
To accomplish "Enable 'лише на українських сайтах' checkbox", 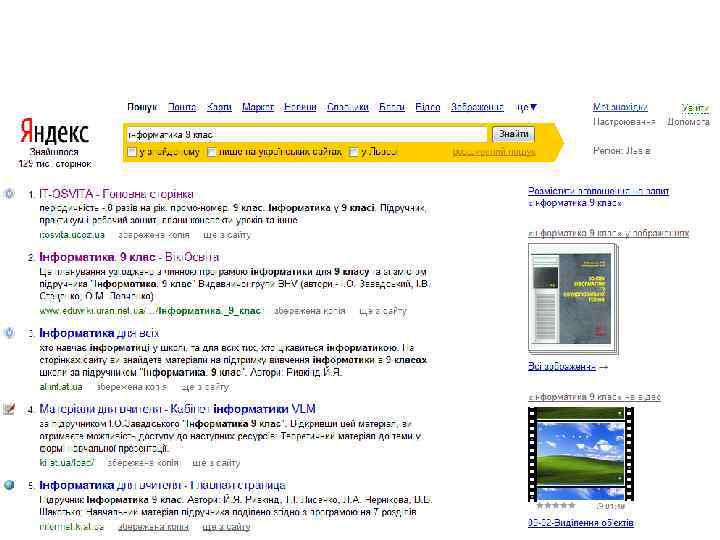I will point(212,152).
